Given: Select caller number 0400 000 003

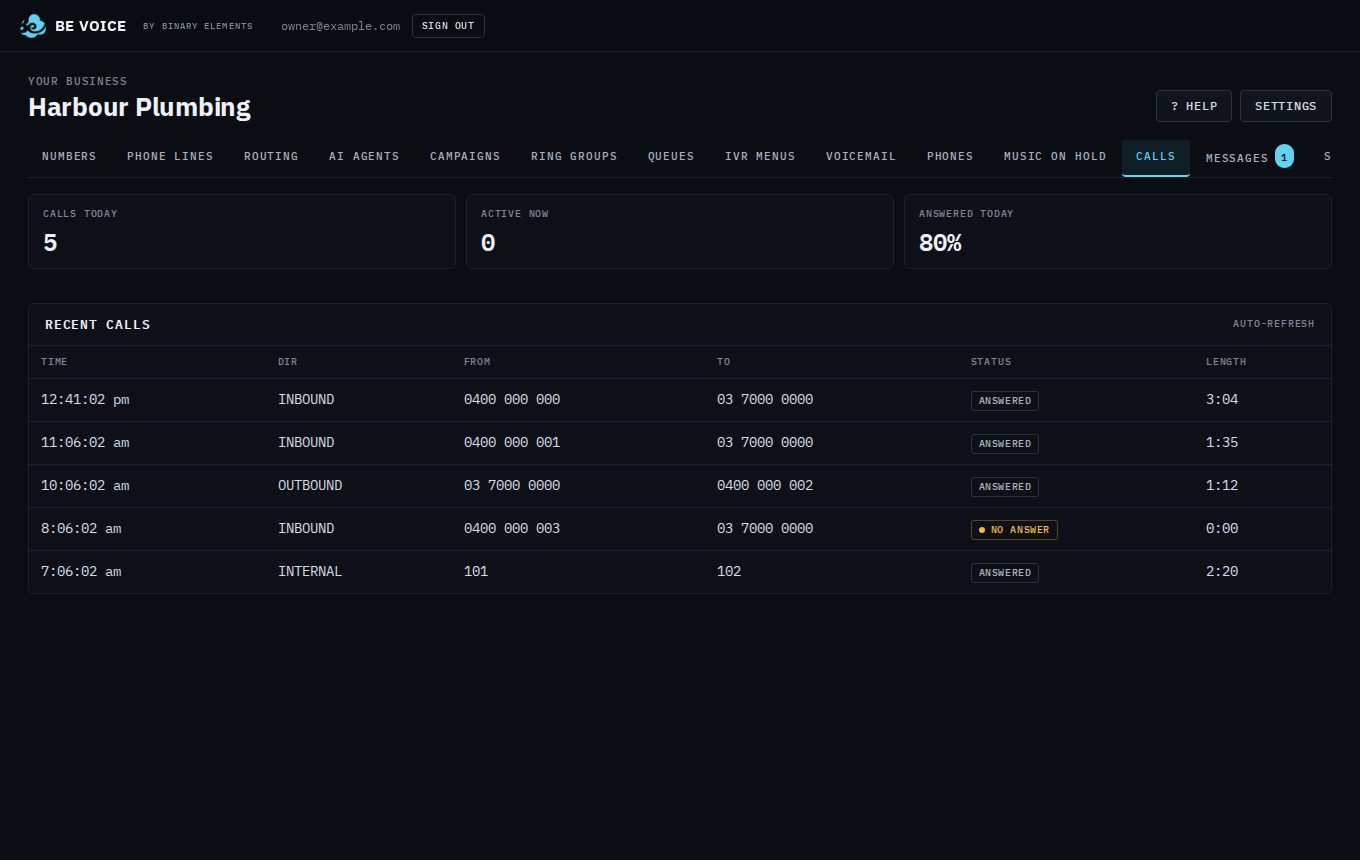Looking at the screenshot, I should pyautogui.click(x=512, y=529).
